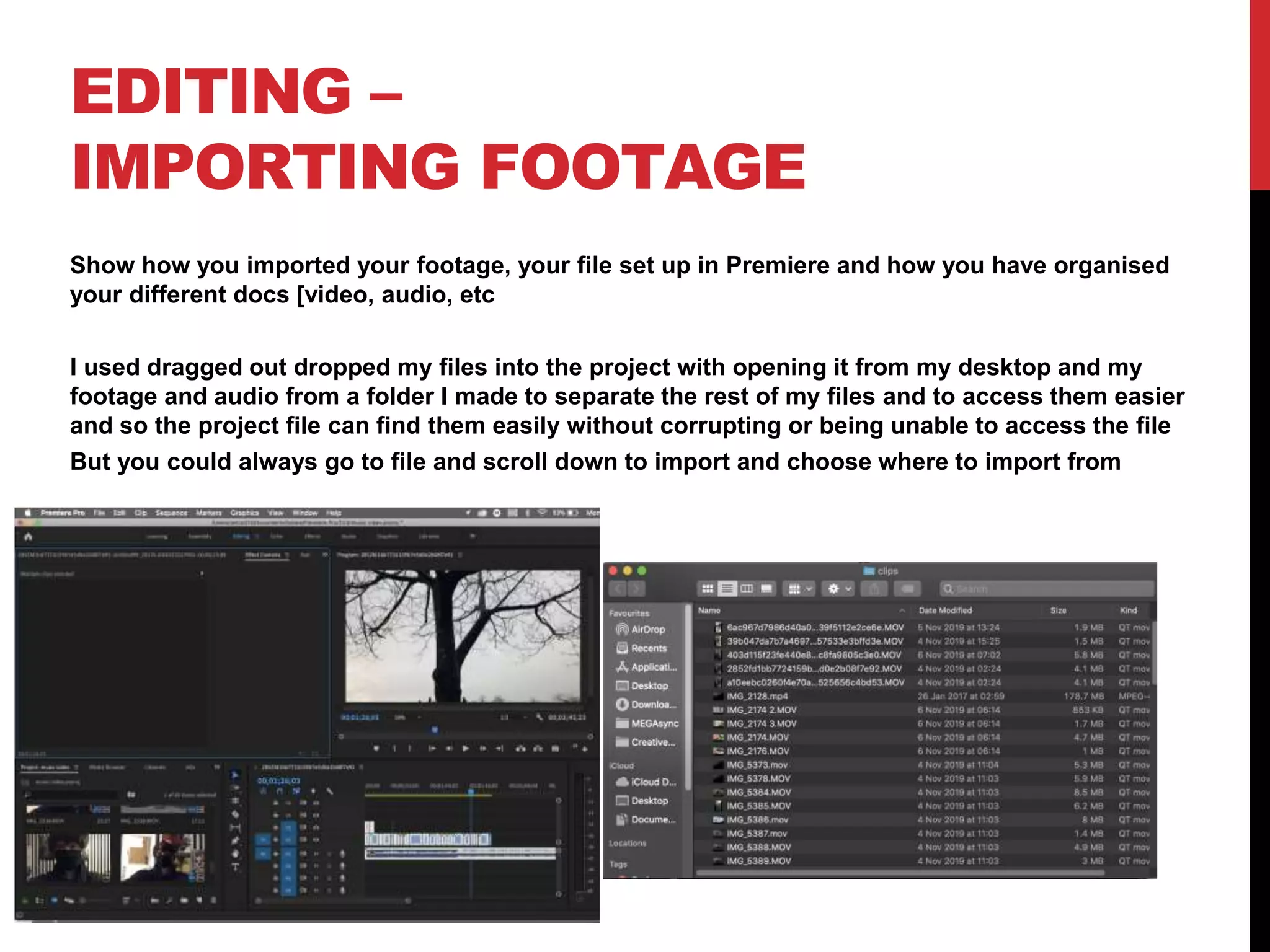Create a new bin in Project panel

[184, 900]
